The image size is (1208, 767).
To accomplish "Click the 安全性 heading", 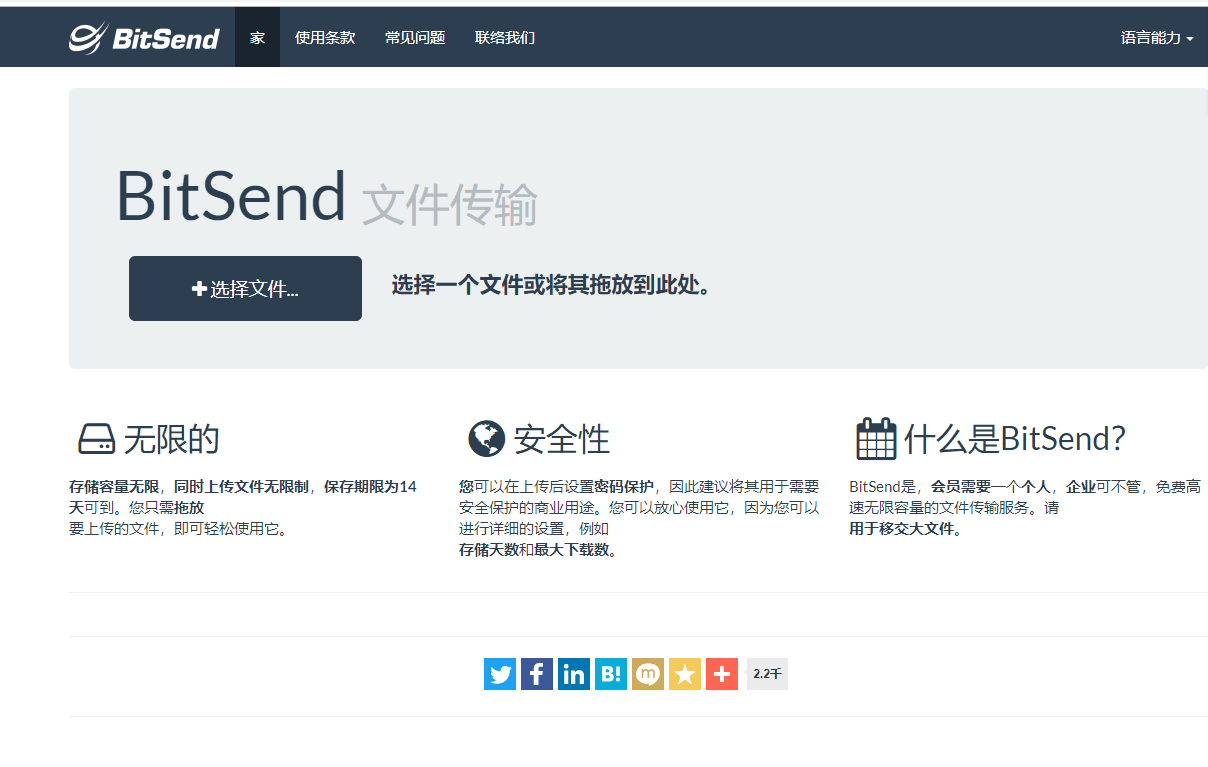I will click(x=561, y=439).
